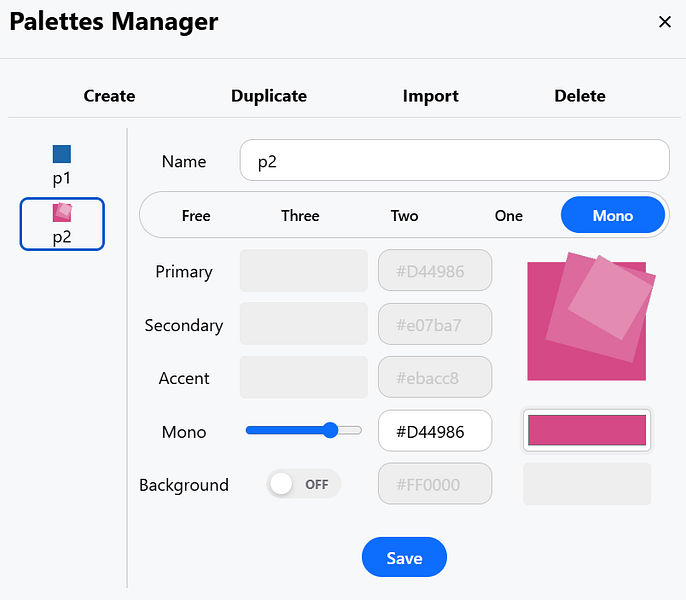
Task: Click the disabled Secondary color swatch
Action: 304,324
